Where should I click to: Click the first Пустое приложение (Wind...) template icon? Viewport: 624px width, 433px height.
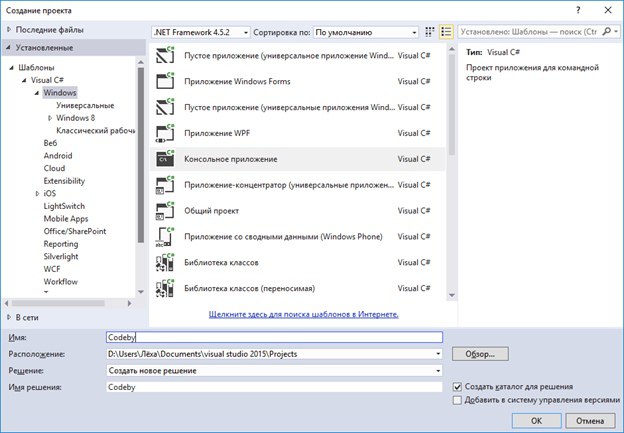(165, 56)
